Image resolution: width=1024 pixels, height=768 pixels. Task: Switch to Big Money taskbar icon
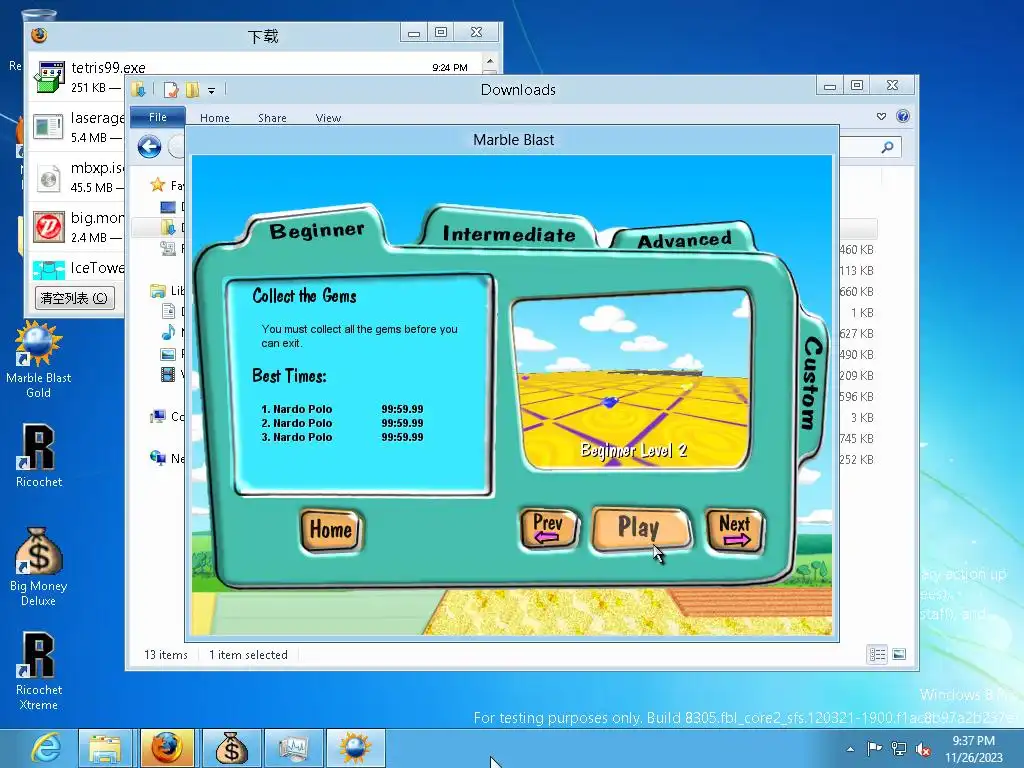231,748
